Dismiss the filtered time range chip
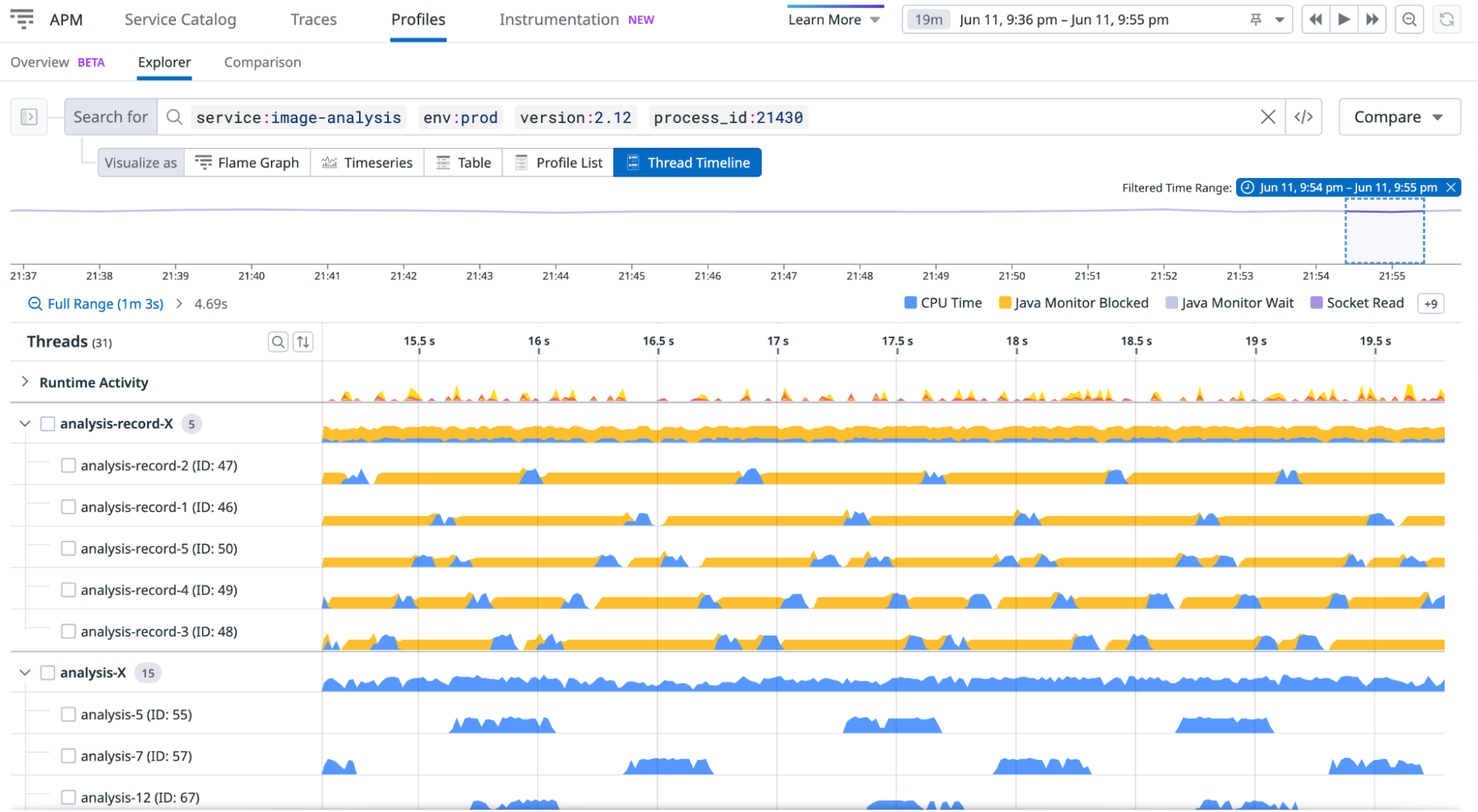 [x=1451, y=188]
